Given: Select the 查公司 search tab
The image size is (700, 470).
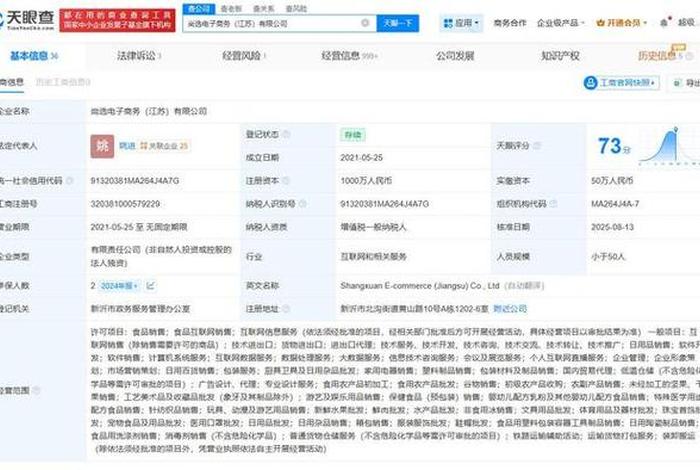Looking at the screenshot, I should [x=199, y=8].
